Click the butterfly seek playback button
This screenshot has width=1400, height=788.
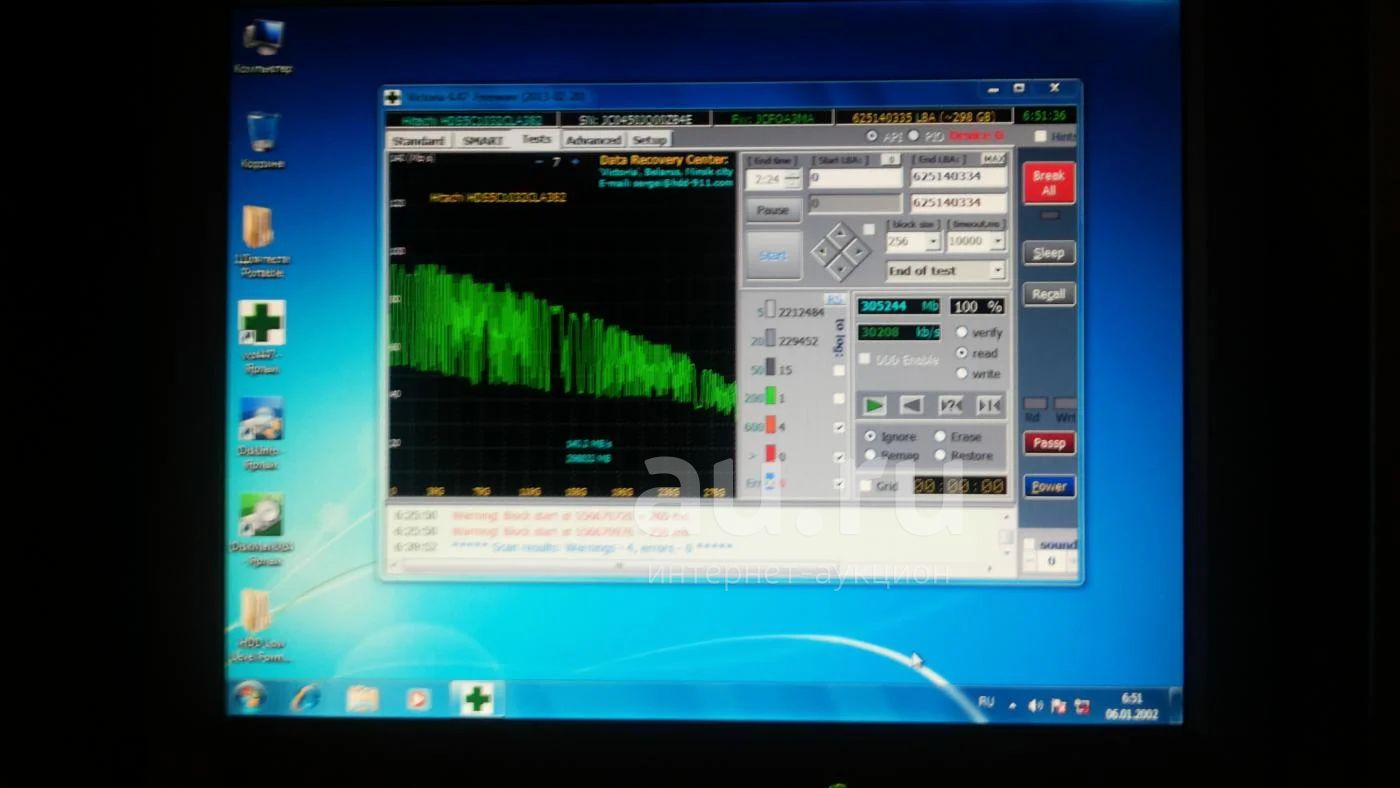coord(989,405)
